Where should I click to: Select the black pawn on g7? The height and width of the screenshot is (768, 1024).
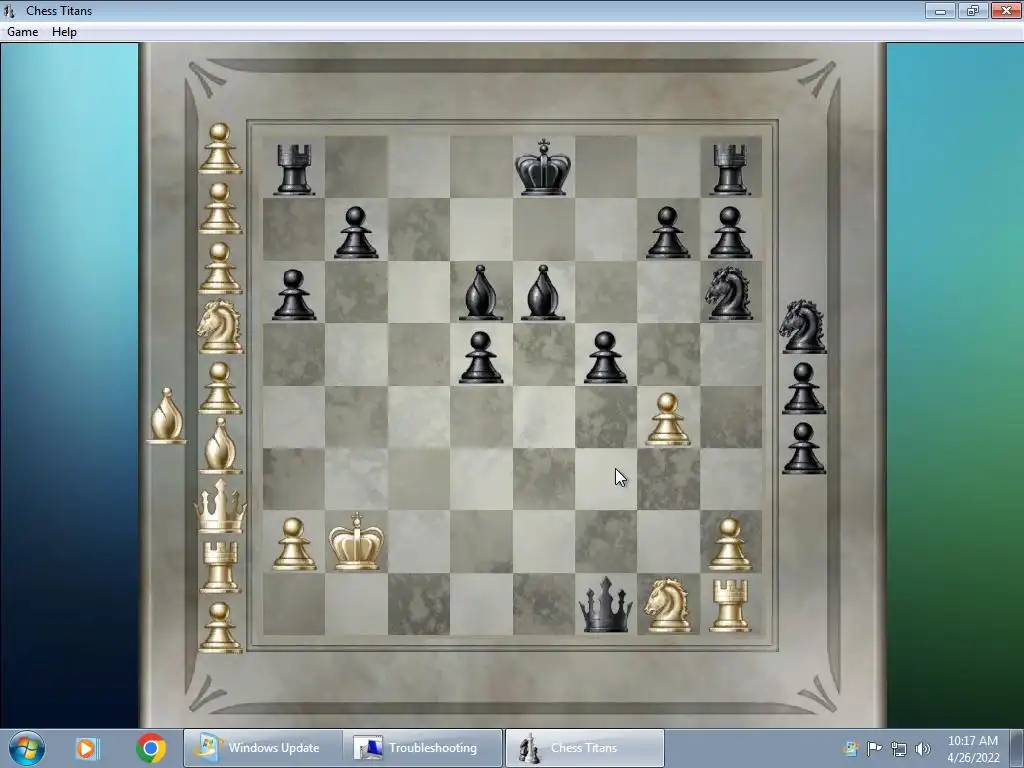pos(667,232)
